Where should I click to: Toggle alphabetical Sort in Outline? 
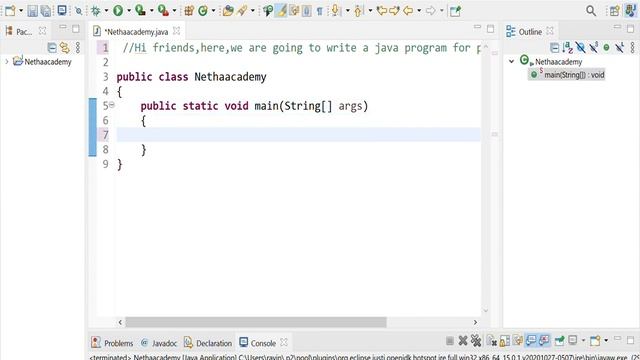(567, 48)
